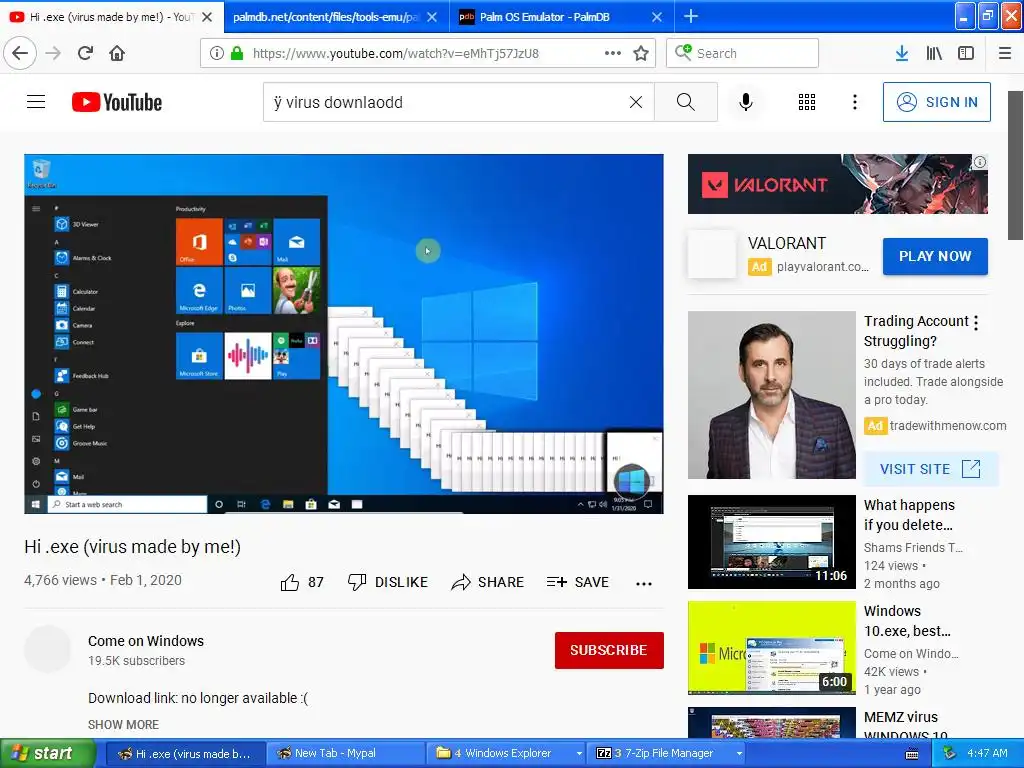Switch to Palm OS Emulator - PalmDB tab
Image resolution: width=1024 pixels, height=768 pixels.
pos(545,17)
